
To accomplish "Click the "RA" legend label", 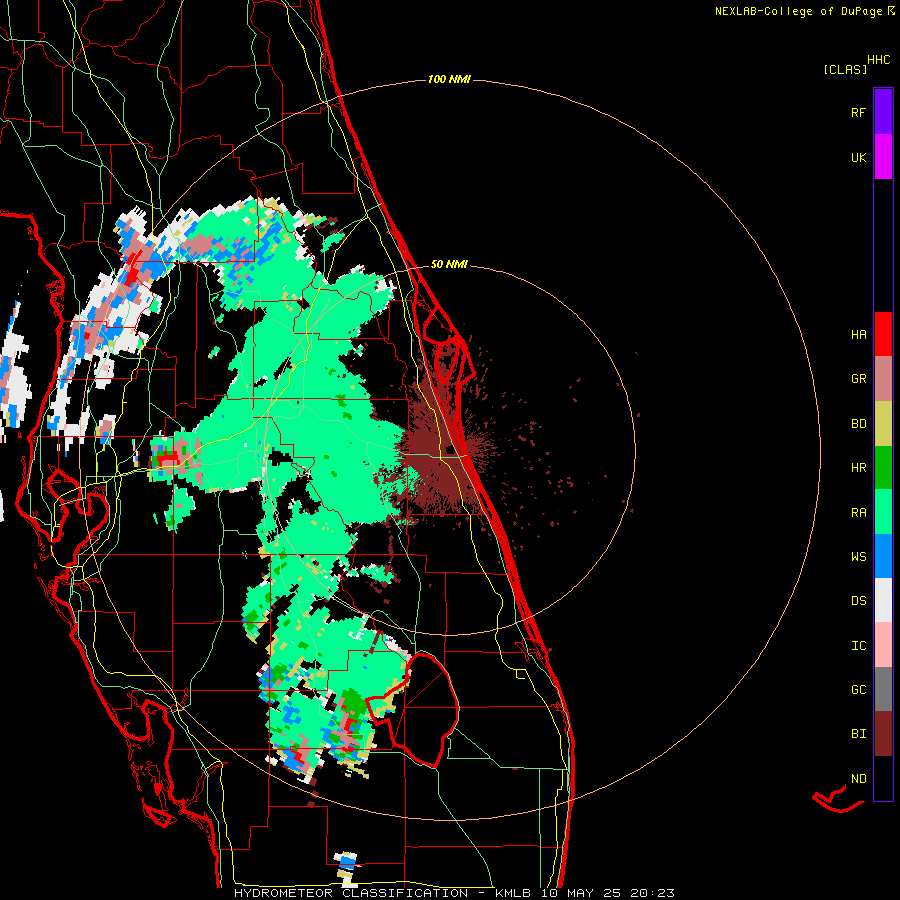I will (x=858, y=512).
